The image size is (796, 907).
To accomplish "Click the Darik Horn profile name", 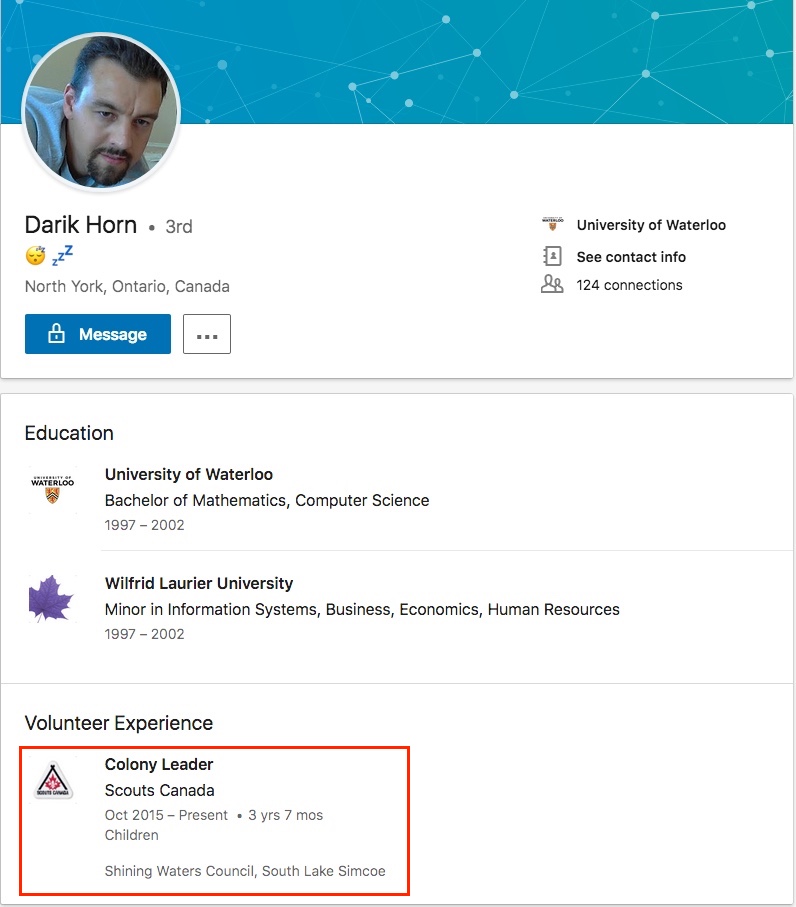I will [x=81, y=224].
